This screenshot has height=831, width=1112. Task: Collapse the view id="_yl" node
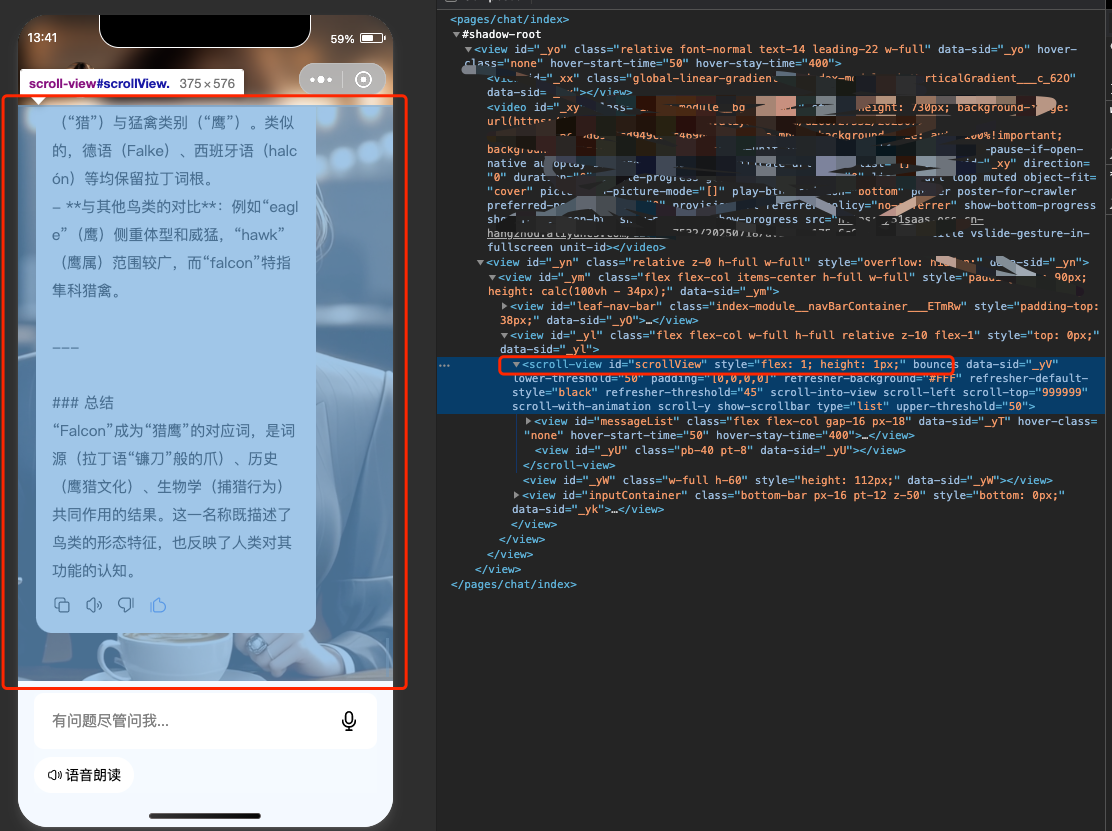pyautogui.click(x=504, y=335)
